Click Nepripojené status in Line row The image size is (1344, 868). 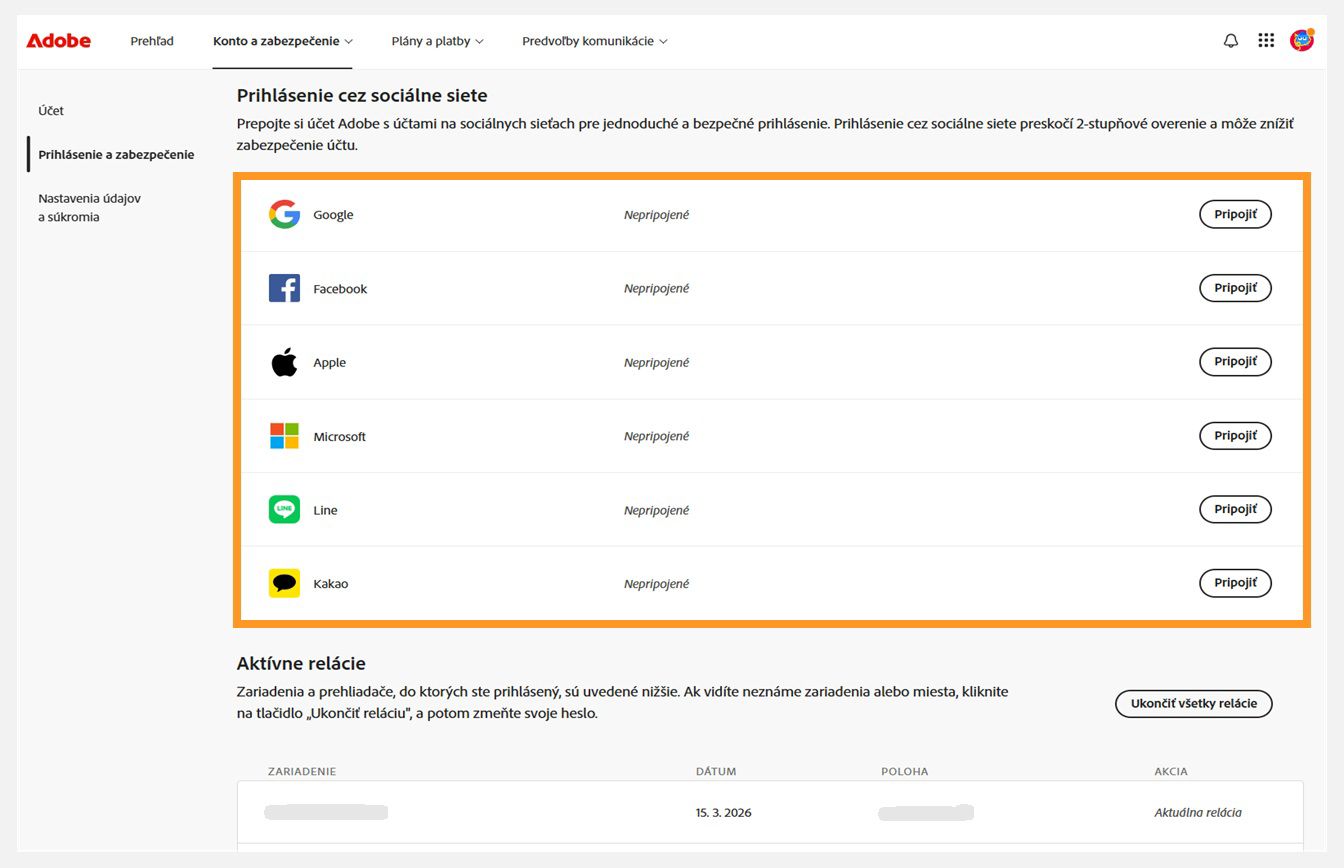coord(656,510)
